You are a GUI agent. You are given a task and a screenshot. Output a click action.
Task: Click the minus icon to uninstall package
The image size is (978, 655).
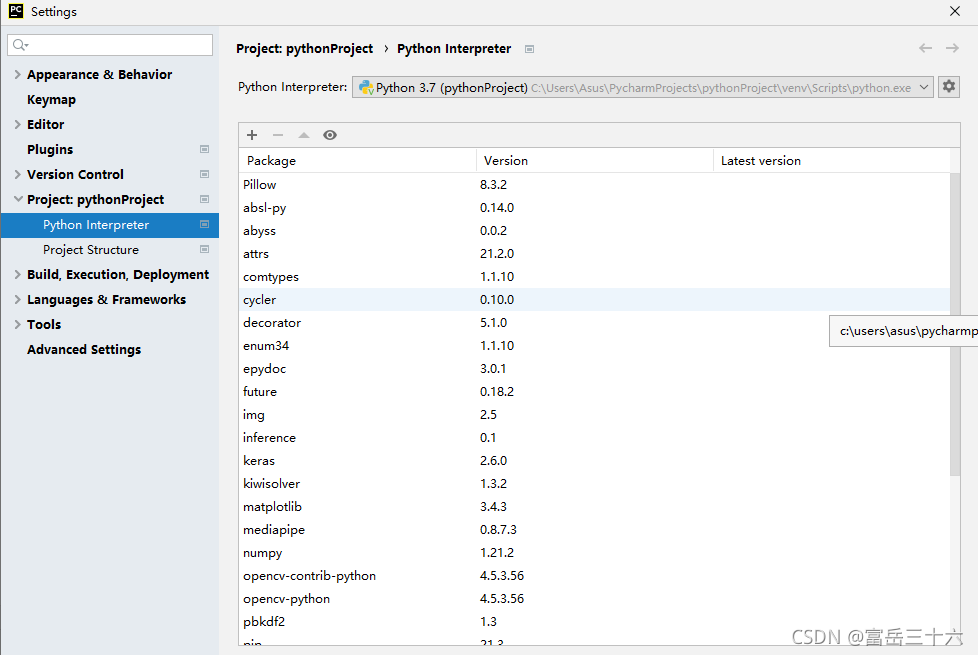coord(278,135)
